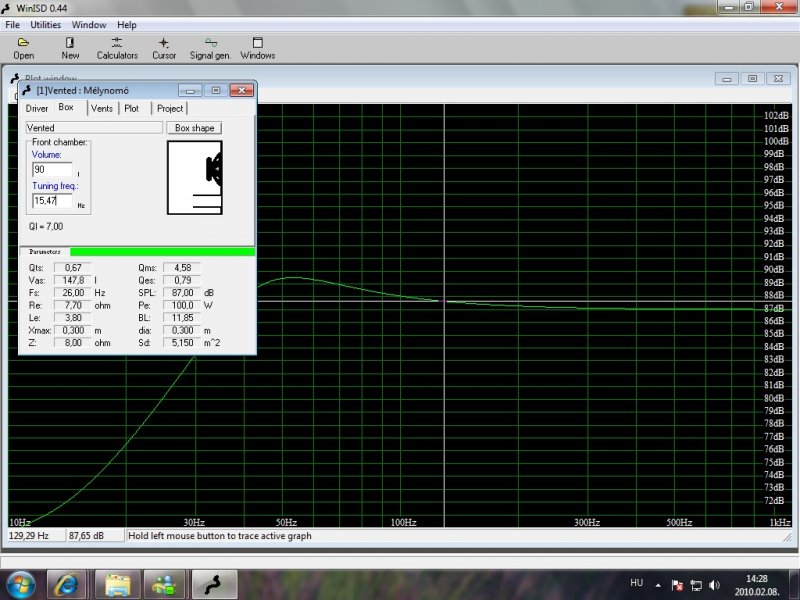Click the green Parameters bar
The image size is (800, 600).
162,252
